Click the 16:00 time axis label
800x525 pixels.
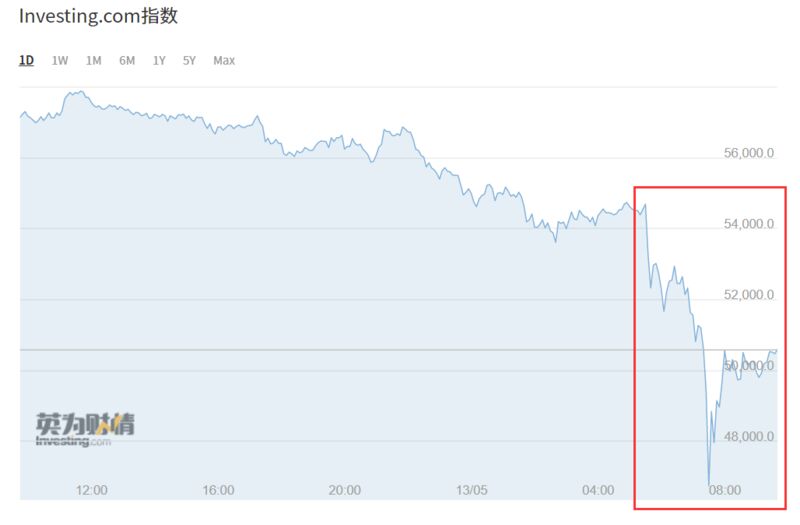pos(218,490)
